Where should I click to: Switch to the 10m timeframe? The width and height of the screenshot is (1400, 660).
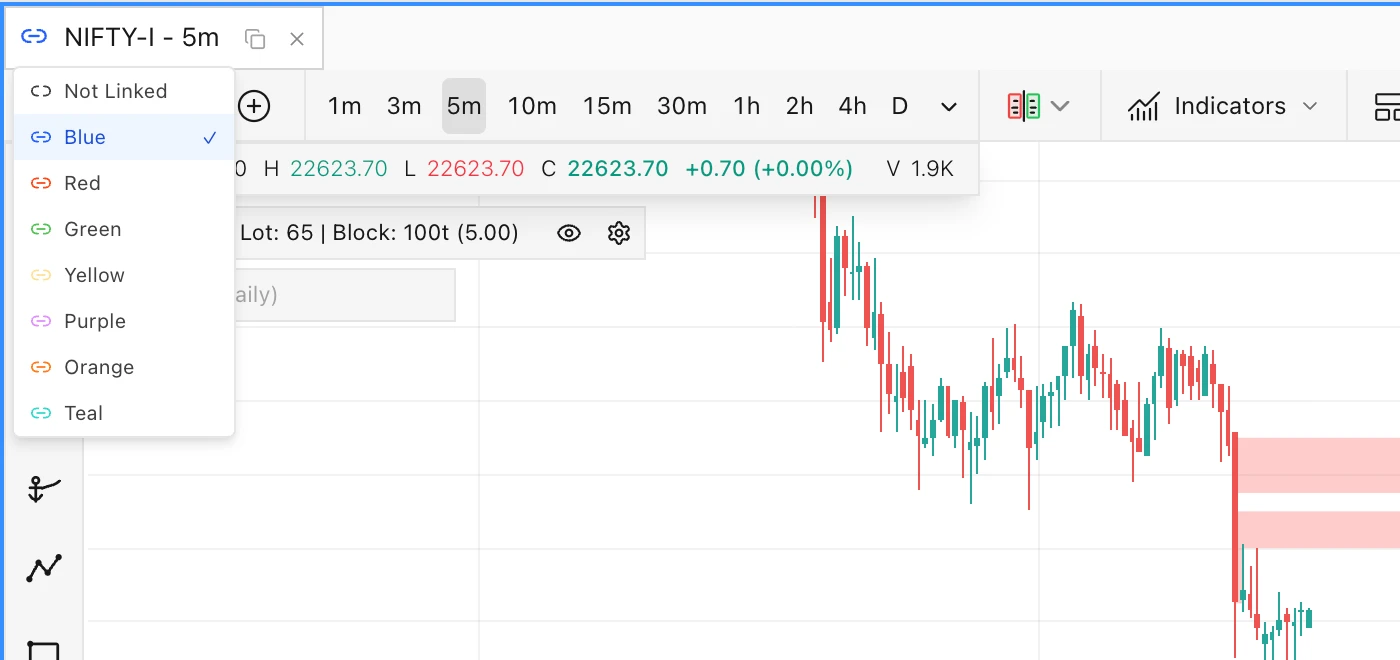pos(532,106)
